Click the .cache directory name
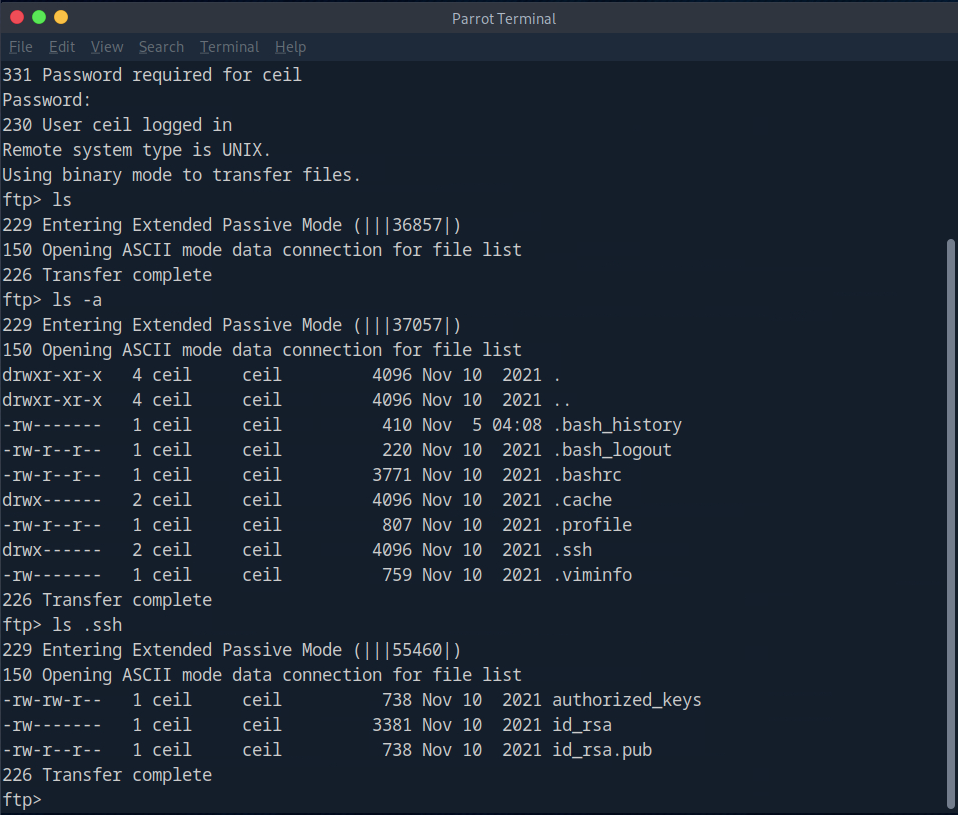 coord(581,500)
